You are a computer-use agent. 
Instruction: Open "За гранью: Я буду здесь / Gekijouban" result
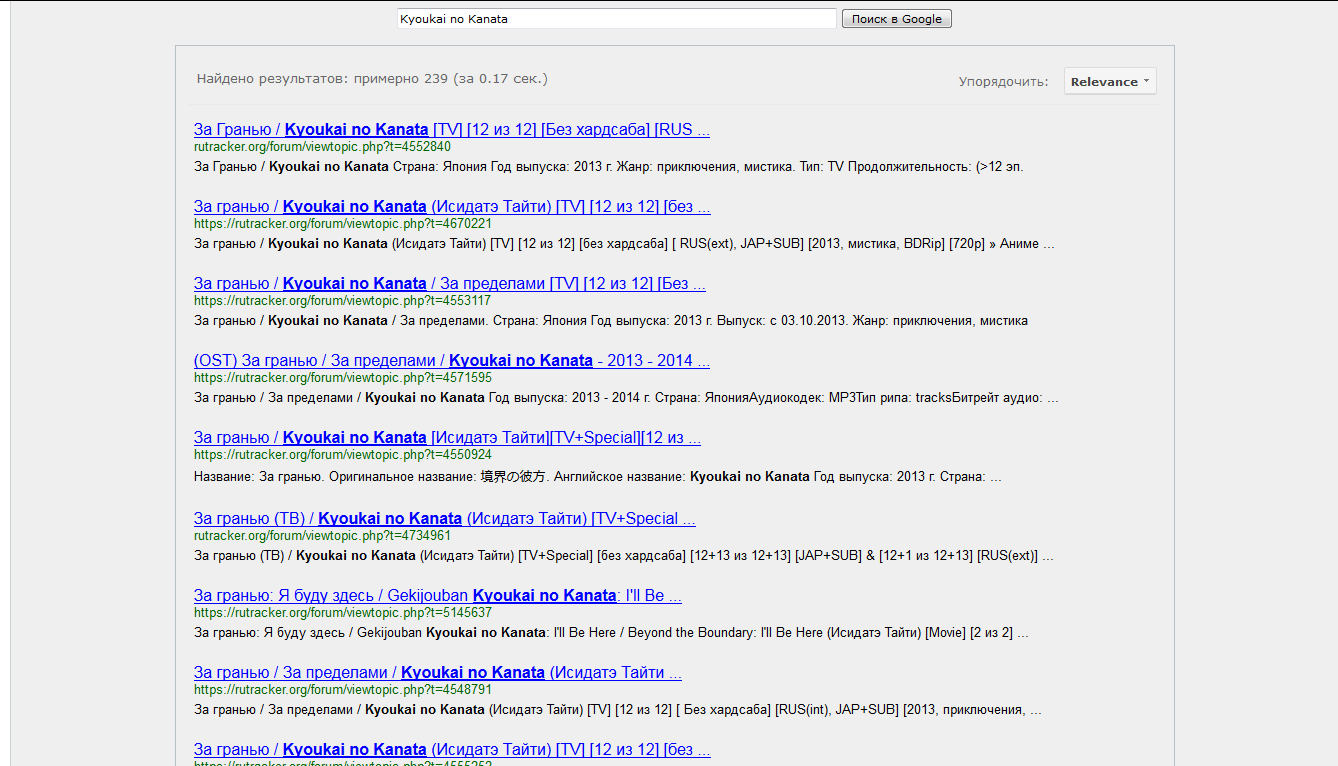438,596
